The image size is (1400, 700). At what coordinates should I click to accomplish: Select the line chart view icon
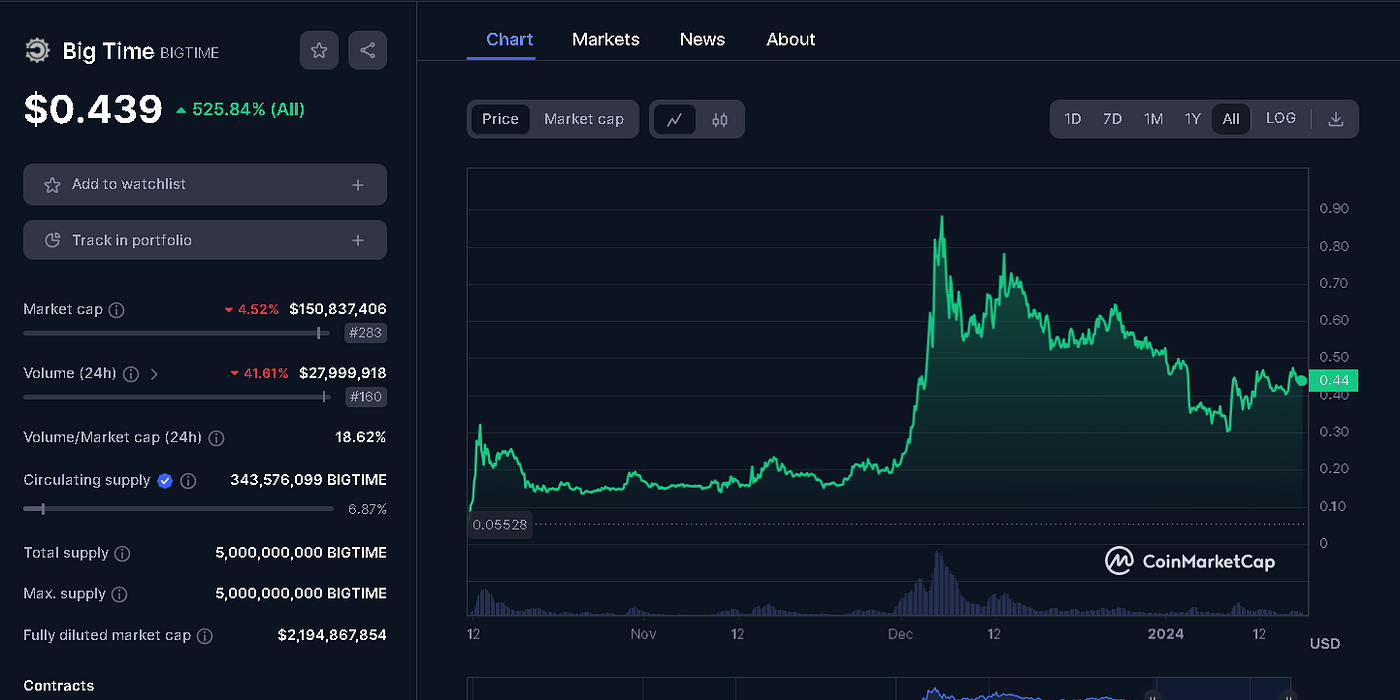point(675,120)
